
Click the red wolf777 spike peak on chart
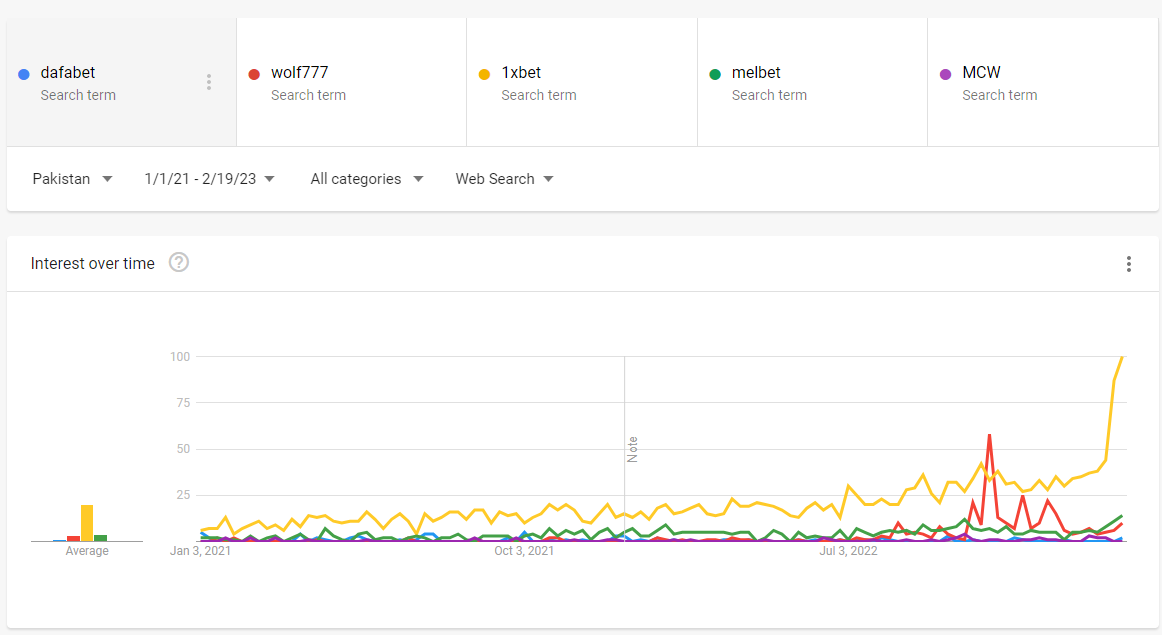(x=989, y=435)
